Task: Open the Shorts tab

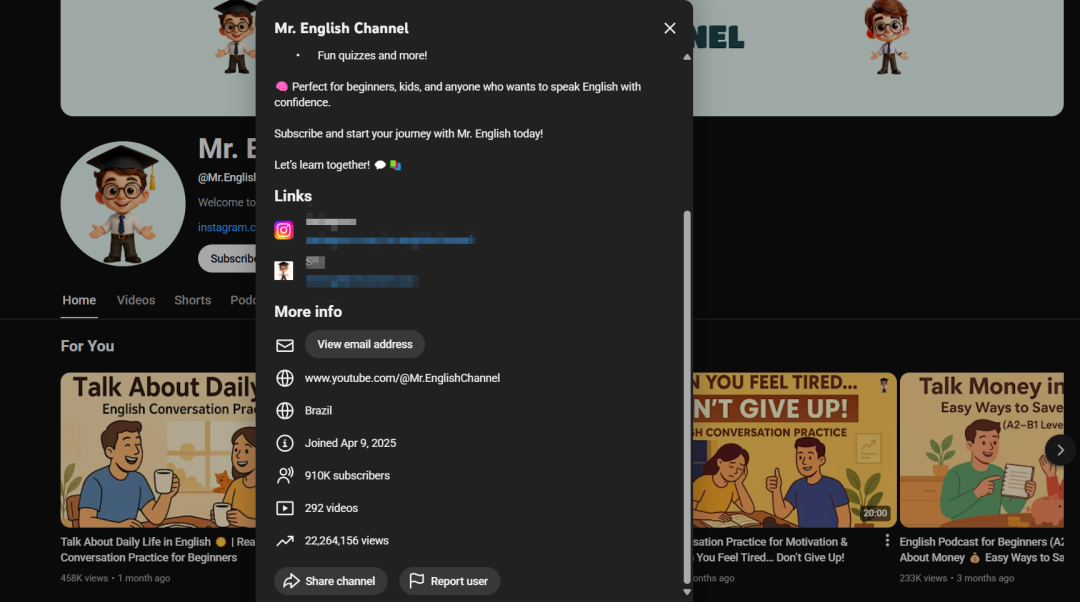Action: pyautogui.click(x=192, y=300)
